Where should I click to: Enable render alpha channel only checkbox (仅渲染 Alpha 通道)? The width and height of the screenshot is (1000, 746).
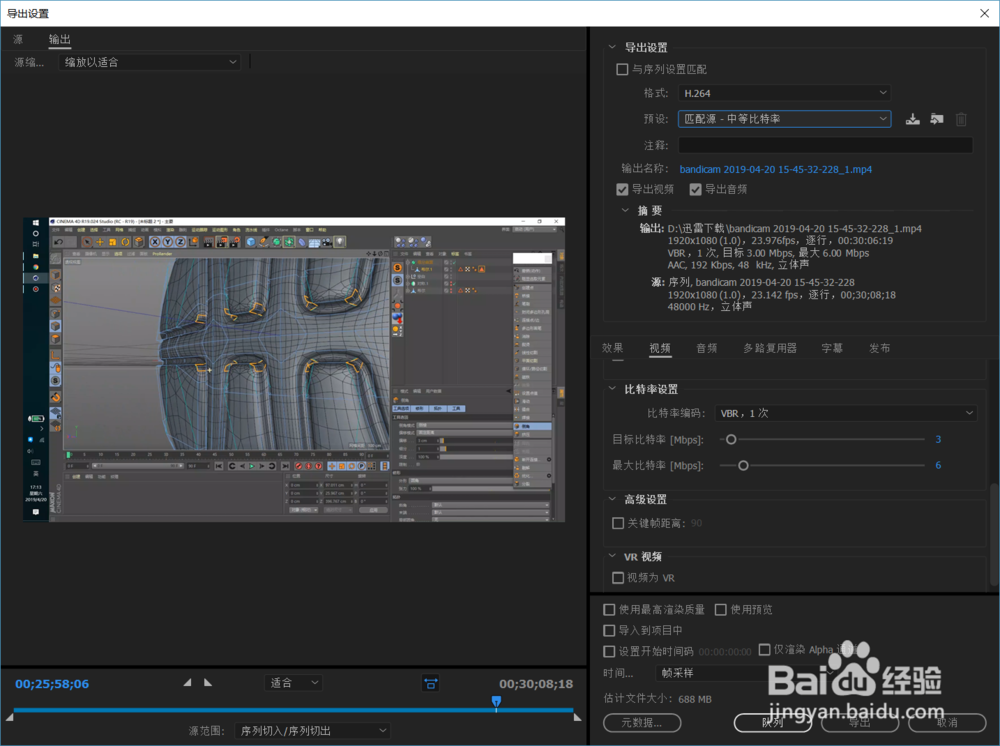765,650
